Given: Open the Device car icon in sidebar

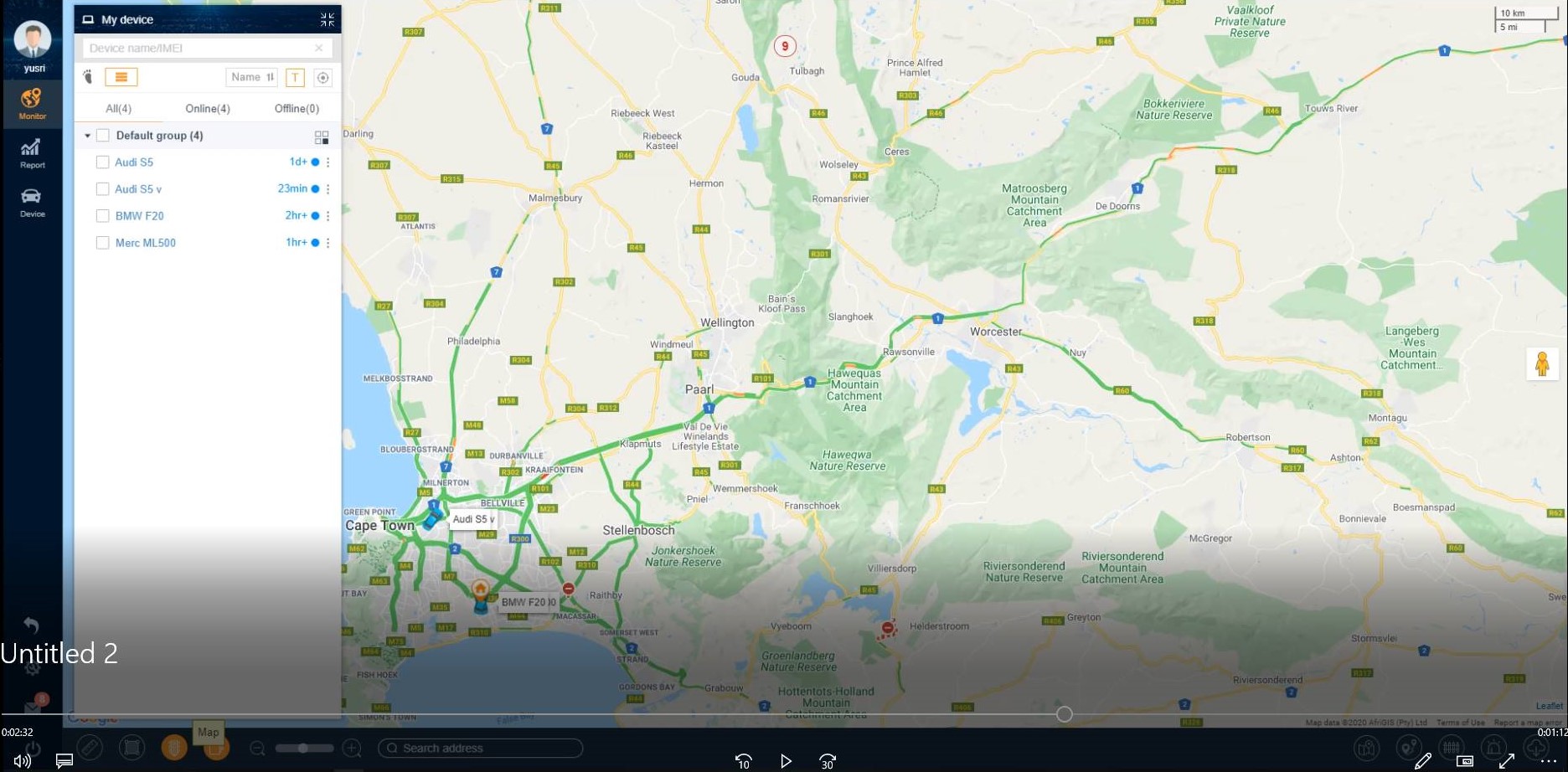Looking at the screenshot, I should click(x=32, y=202).
